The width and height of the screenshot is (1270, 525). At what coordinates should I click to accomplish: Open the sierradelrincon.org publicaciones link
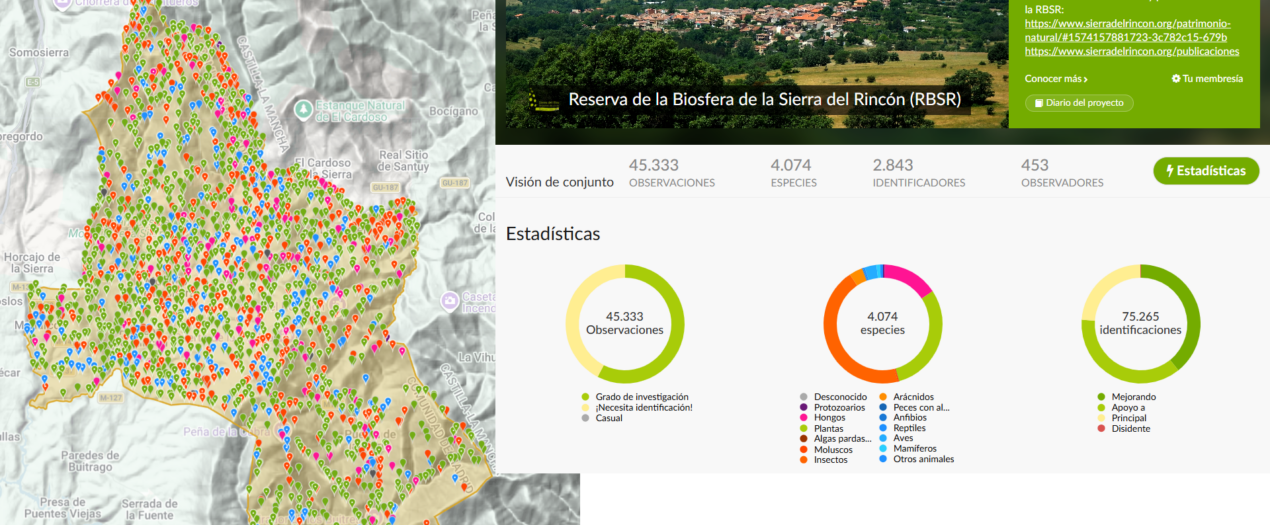[x=1132, y=51]
